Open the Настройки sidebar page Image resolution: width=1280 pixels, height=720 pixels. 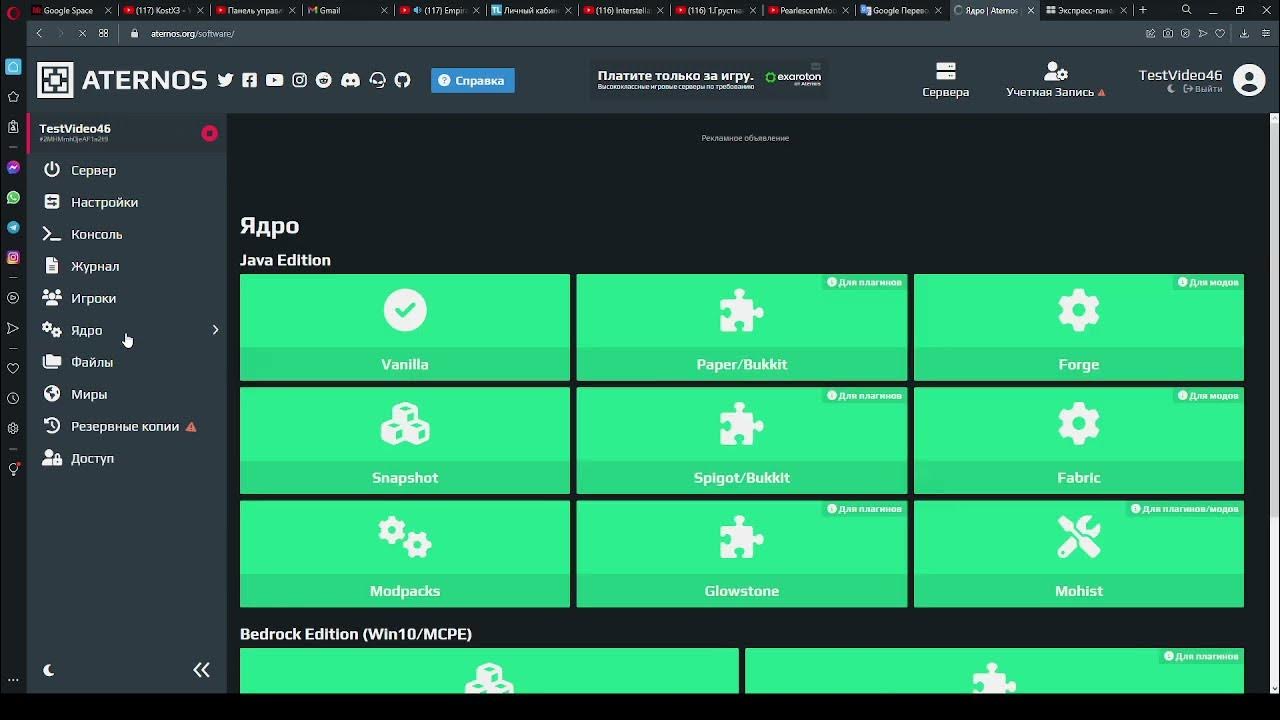click(127, 202)
